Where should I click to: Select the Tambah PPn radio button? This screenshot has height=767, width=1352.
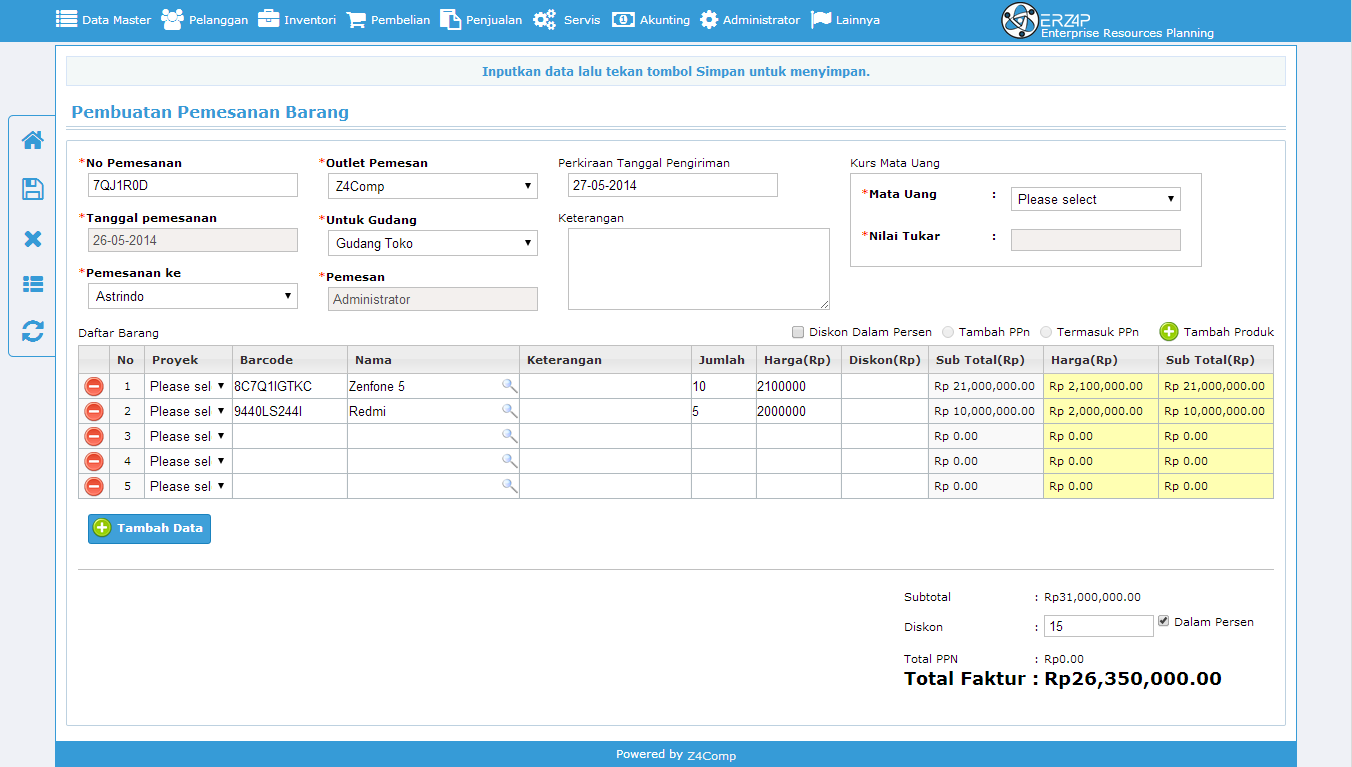[x=947, y=332]
